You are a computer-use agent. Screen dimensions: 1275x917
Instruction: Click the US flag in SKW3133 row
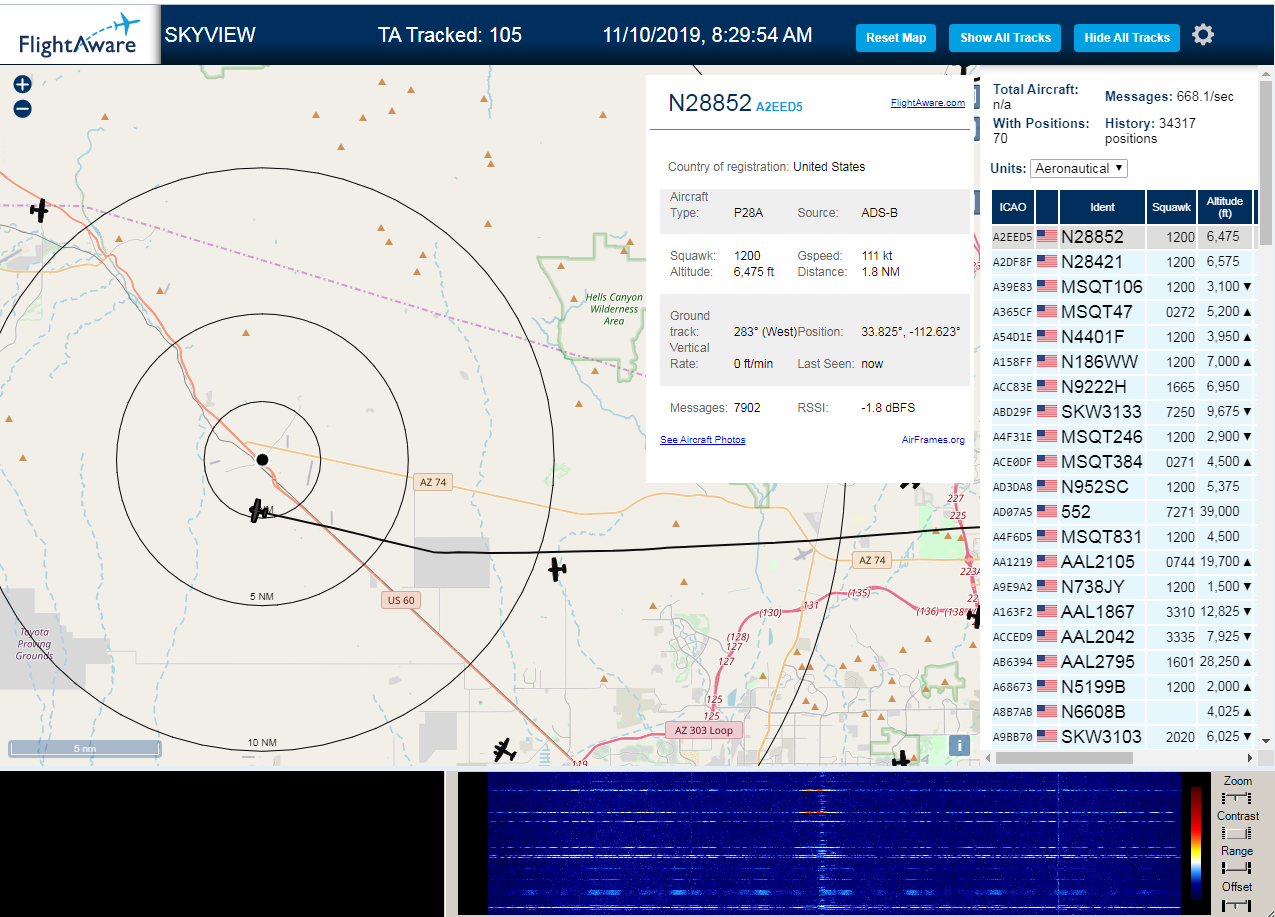pos(1047,412)
